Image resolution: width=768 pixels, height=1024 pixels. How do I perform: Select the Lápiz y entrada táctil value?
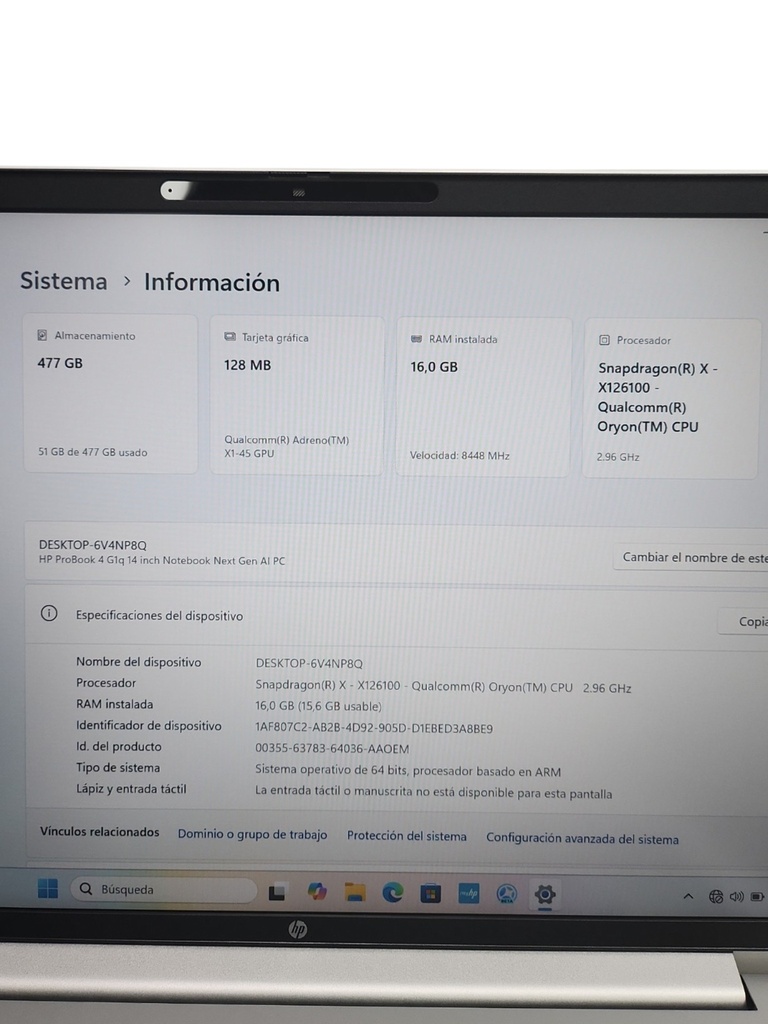click(x=434, y=792)
